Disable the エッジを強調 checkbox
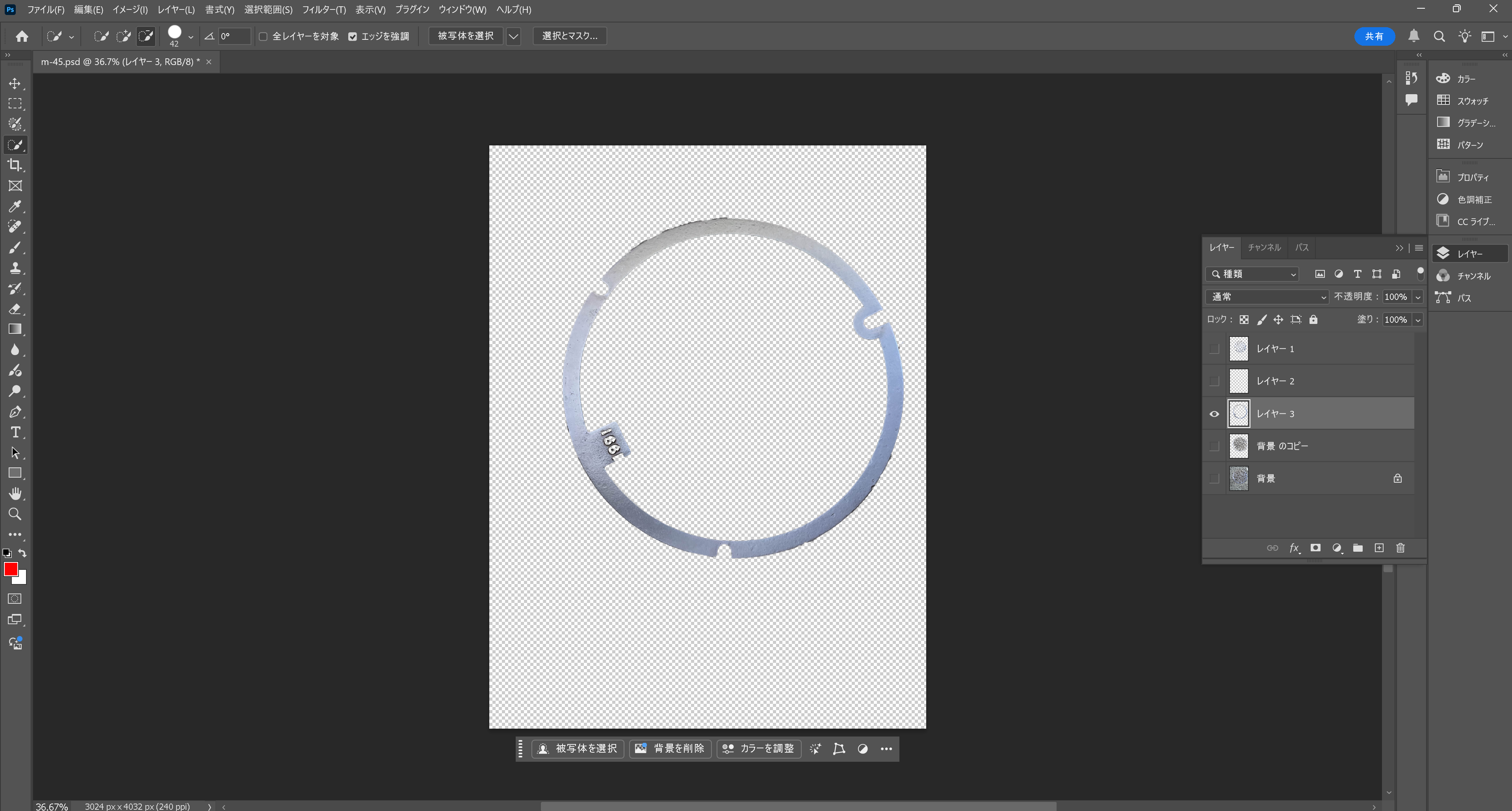The image size is (1512, 811). point(352,36)
